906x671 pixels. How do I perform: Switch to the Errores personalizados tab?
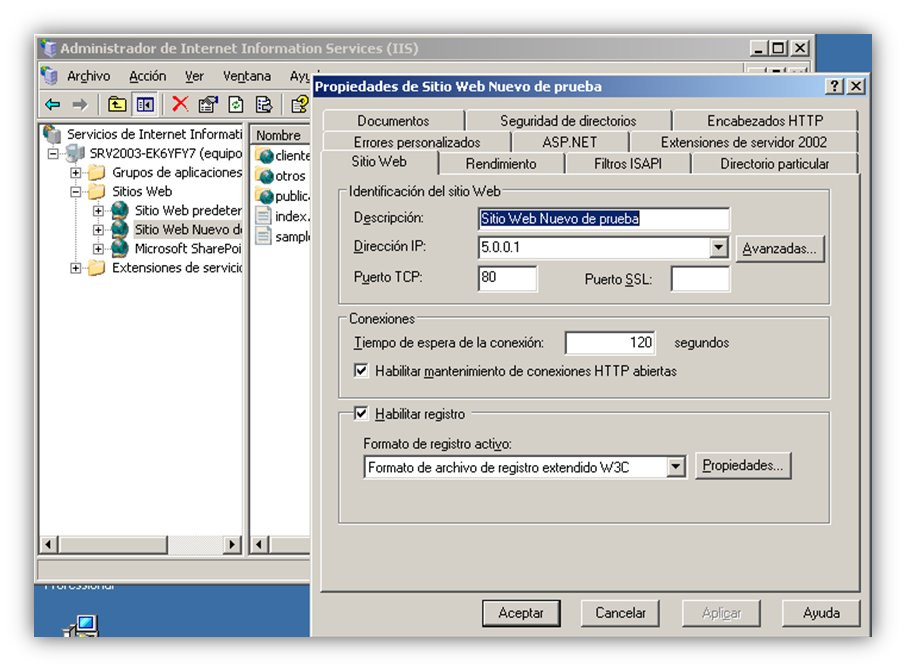point(417,142)
